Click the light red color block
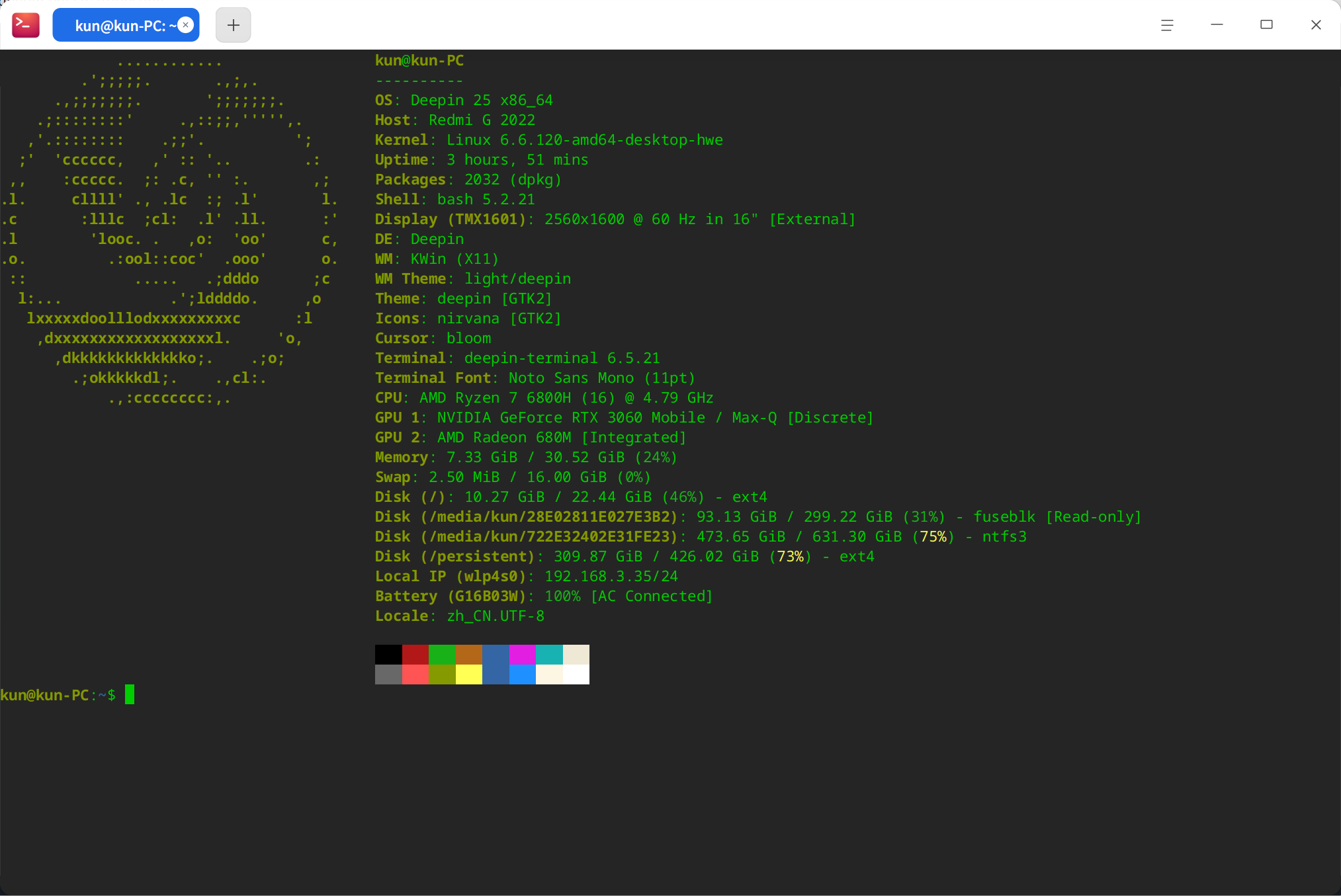This screenshot has height=896, width=1341. (415, 674)
